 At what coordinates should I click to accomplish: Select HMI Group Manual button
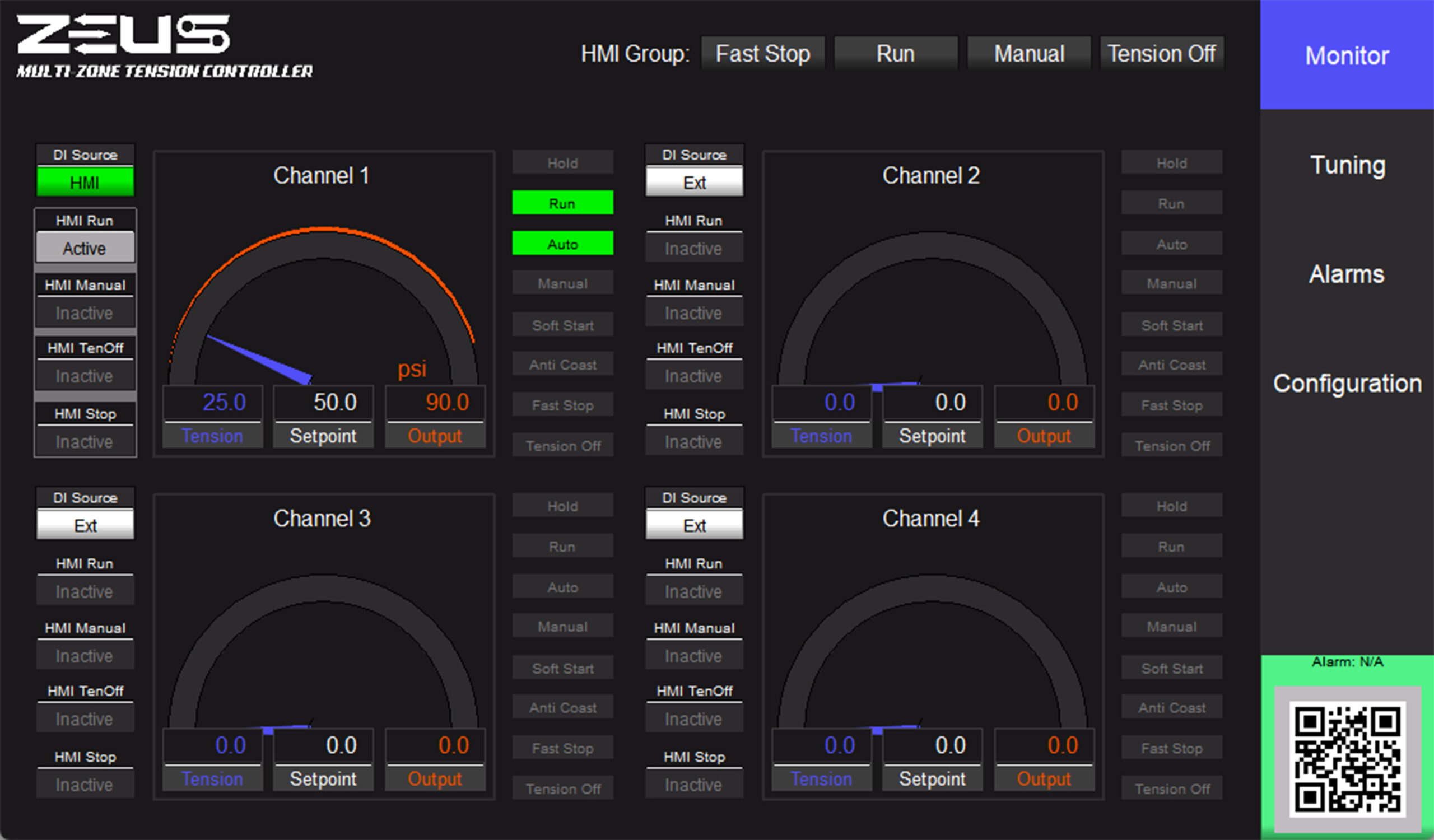click(x=1029, y=53)
